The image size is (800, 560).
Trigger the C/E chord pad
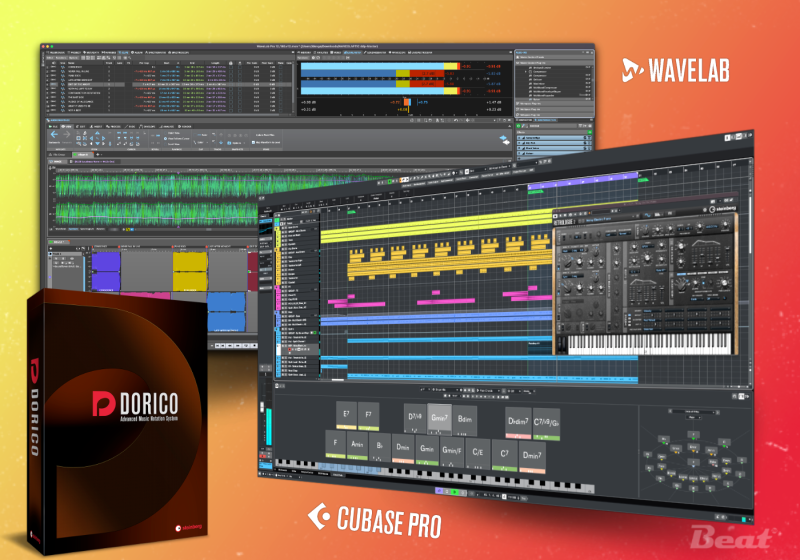tap(478, 452)
